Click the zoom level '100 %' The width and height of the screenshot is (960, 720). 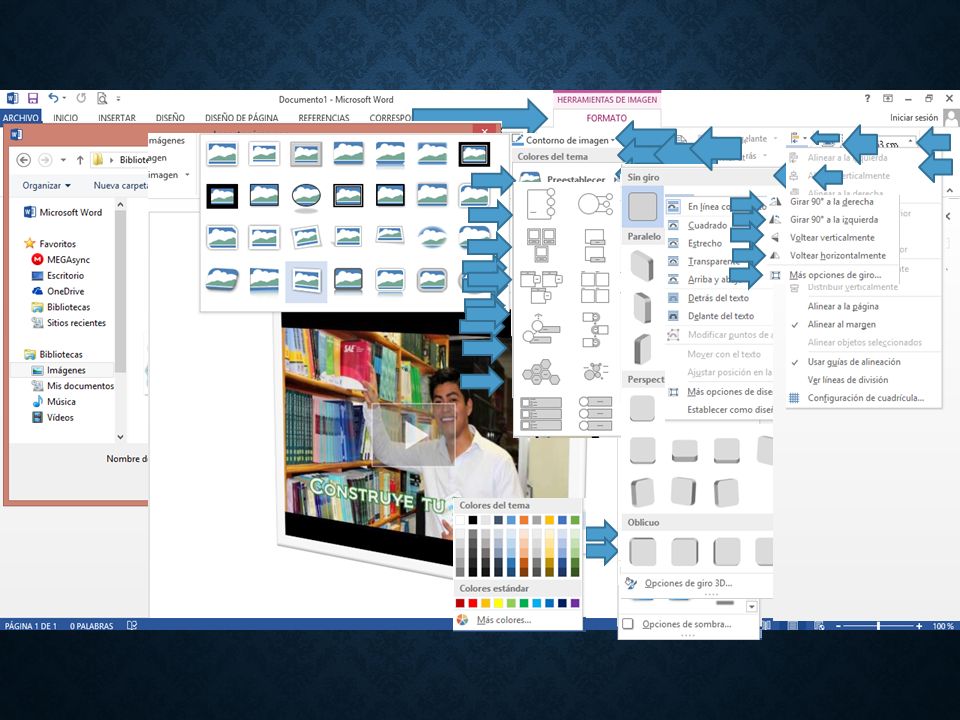tap(943, 626)
